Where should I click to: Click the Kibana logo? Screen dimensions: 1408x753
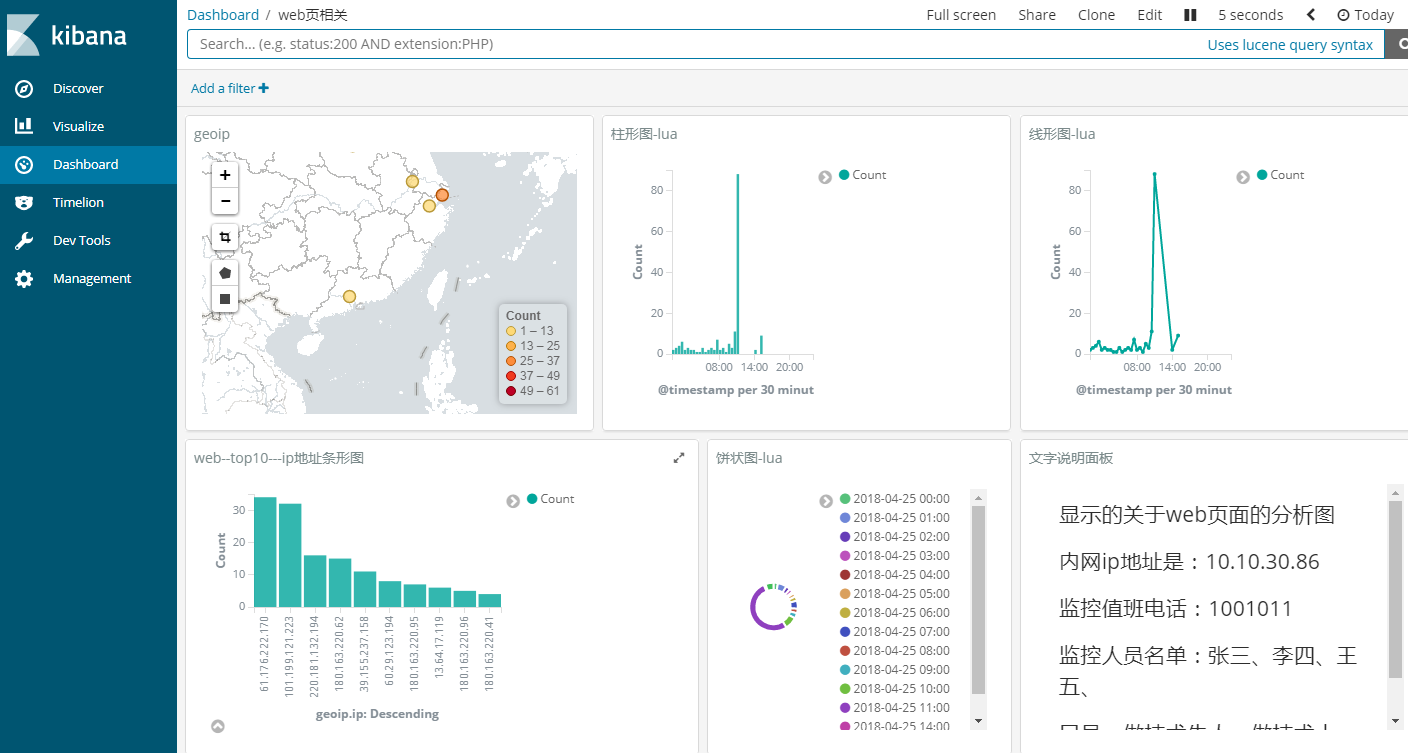click(x=66, y=35)
